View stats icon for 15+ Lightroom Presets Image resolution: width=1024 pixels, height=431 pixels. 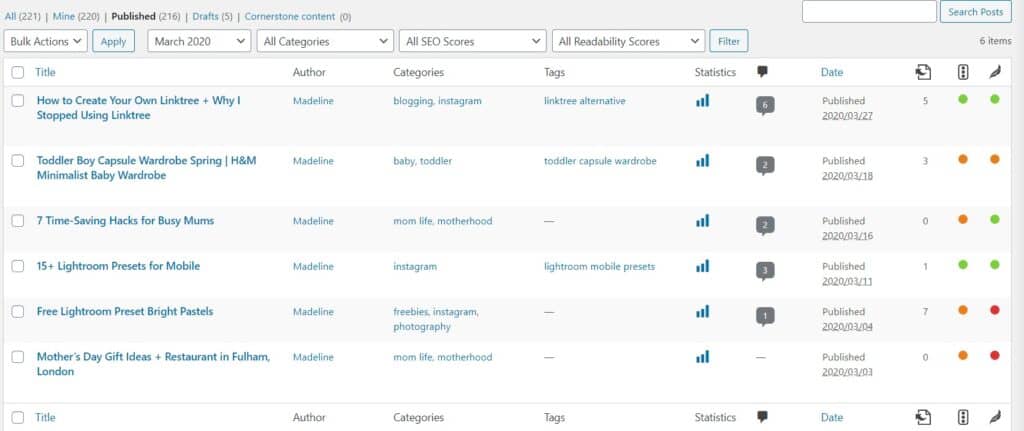point(702,266)
